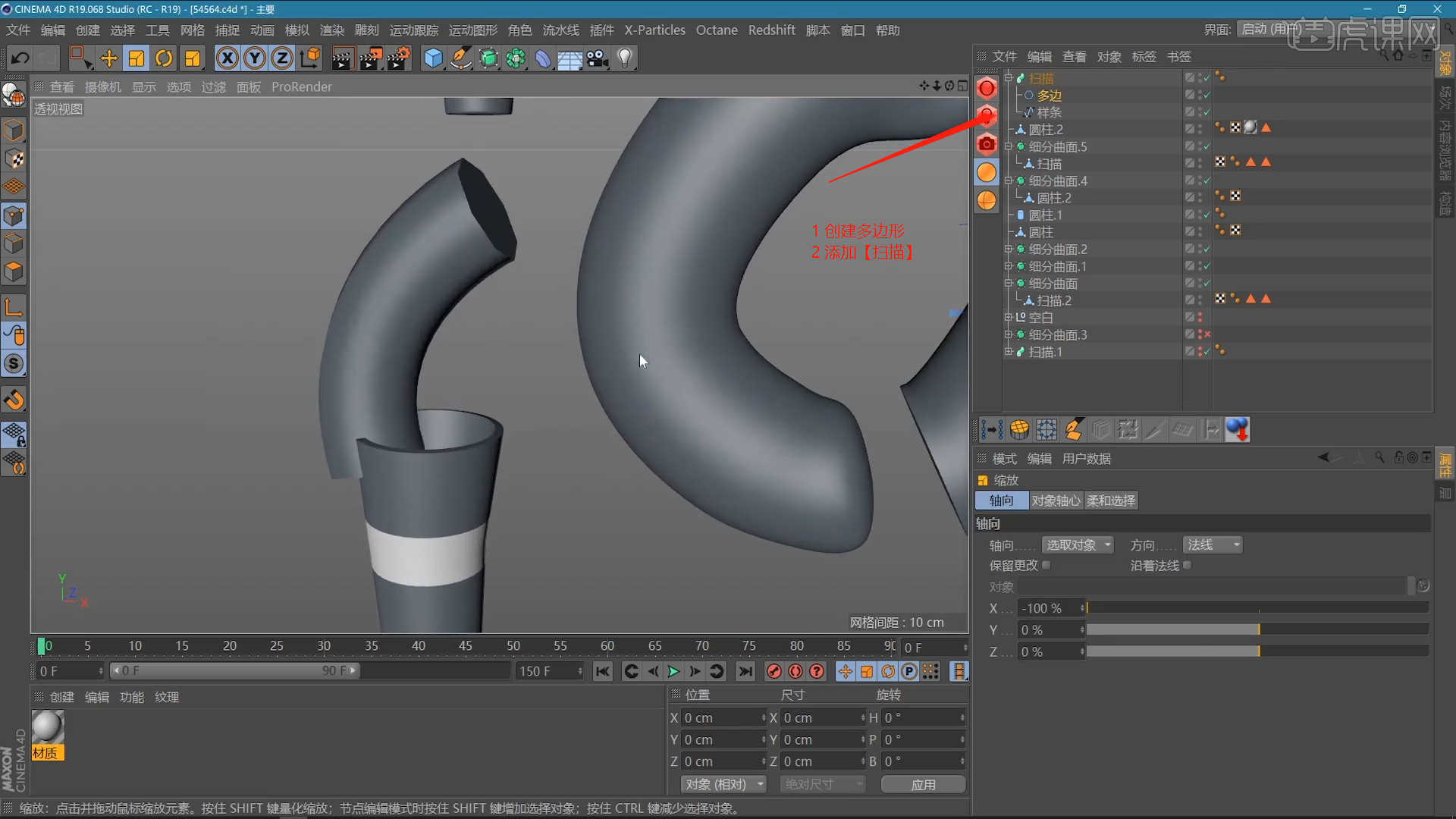Select the Rotate tool icon

pyautogui.click(x=164, y=58)
